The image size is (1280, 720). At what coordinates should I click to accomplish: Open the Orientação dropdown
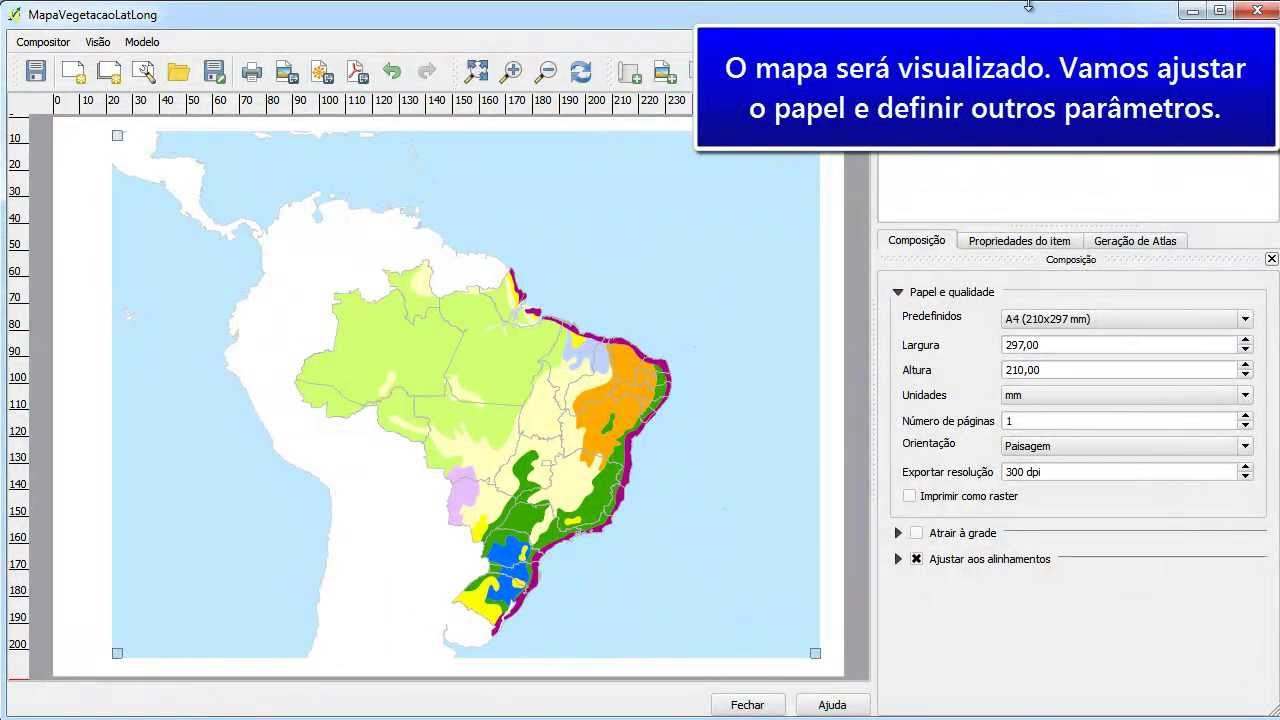pyautogui.click(x=1127, y=446)
